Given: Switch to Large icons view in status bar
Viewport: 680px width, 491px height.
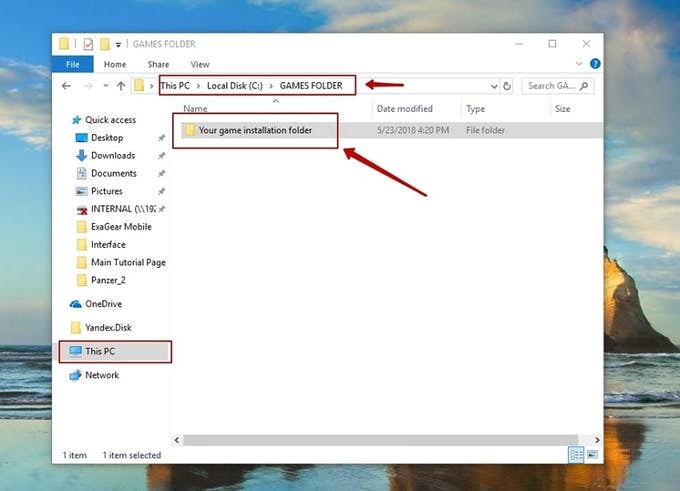Looking at the screenshot, I should tap(591, 455).
